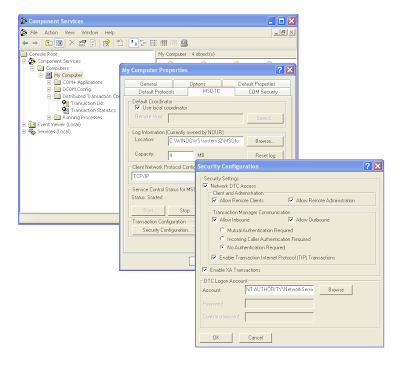400x365 pixels.
Task: Click My Computer Properties help question button
Action: pyautogui.click(x=280, y=70)
